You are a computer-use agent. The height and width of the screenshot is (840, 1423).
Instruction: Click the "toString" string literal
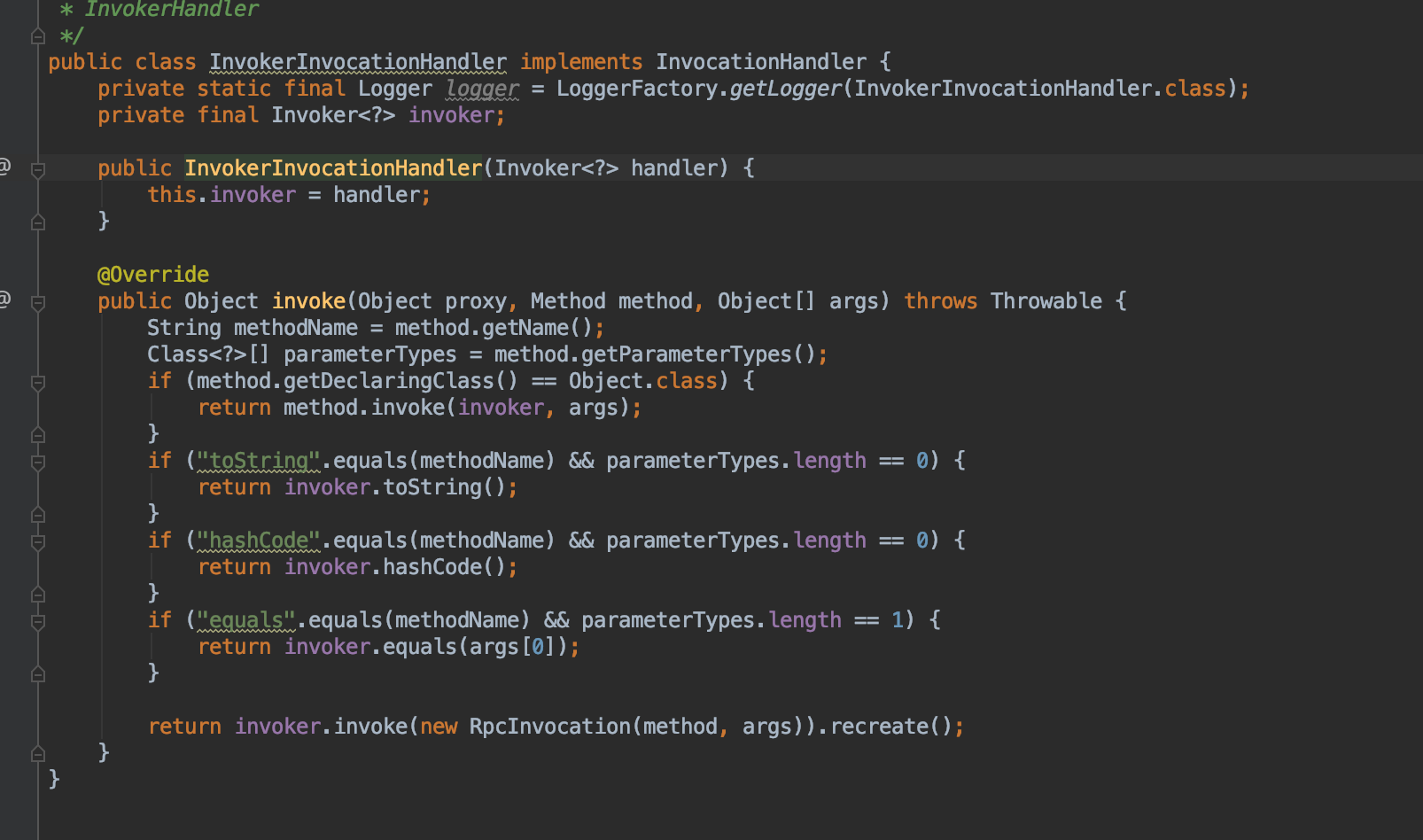[258, 461]
